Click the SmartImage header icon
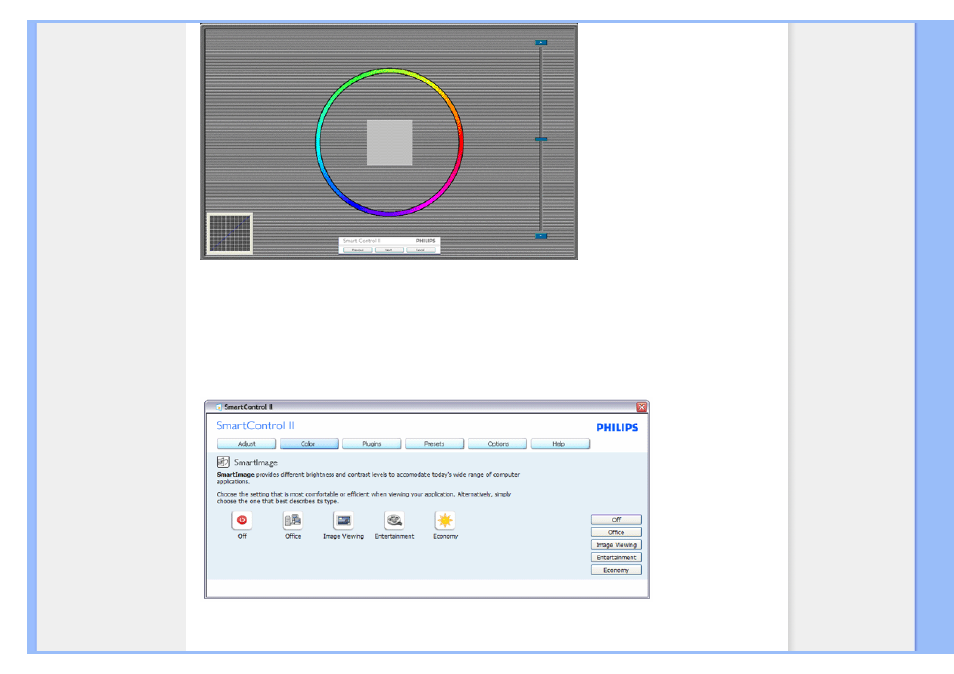This screenshot has width=954, height=674. [x=223, y=462]
